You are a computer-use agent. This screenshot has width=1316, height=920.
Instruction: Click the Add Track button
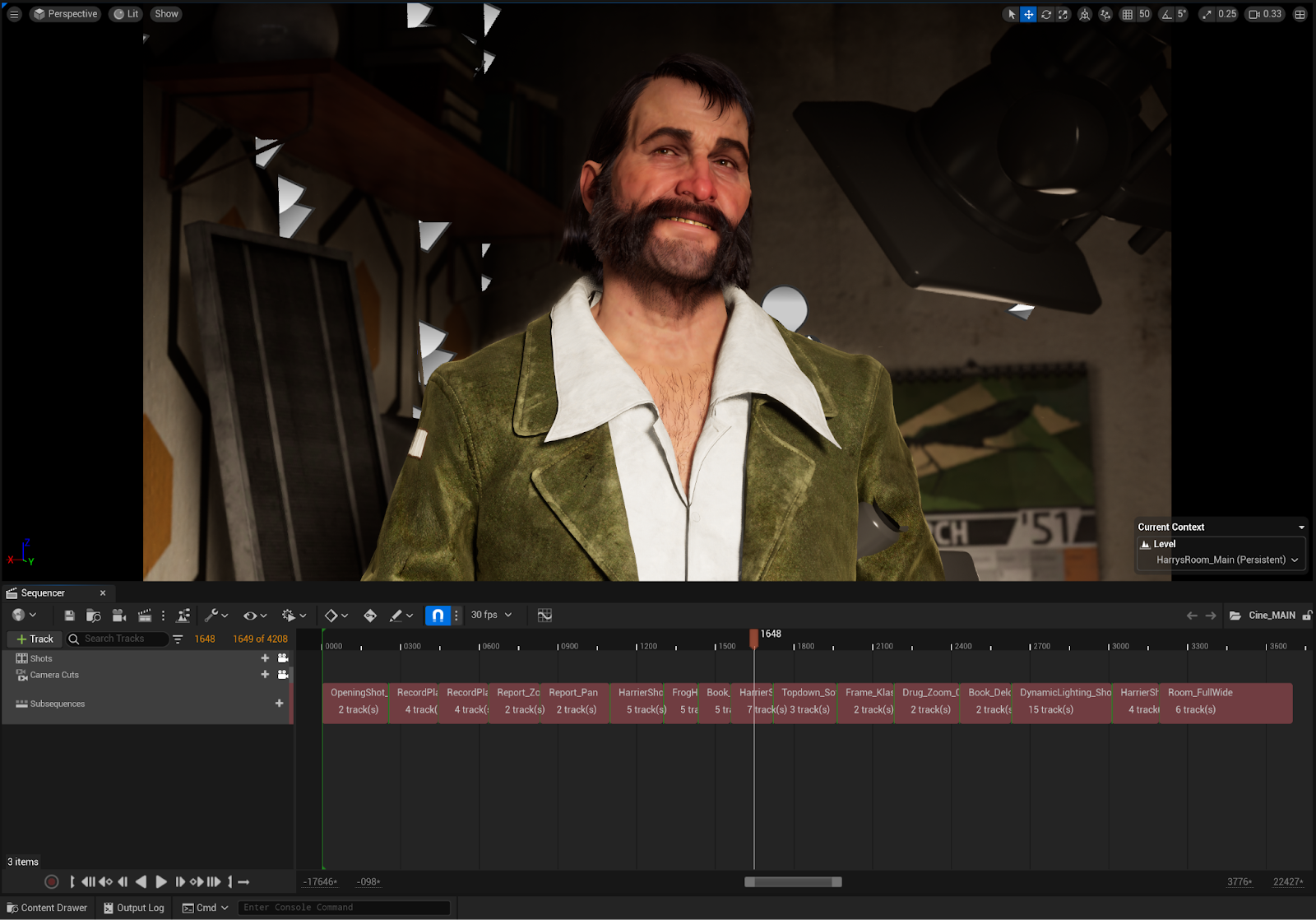[35, 639]
